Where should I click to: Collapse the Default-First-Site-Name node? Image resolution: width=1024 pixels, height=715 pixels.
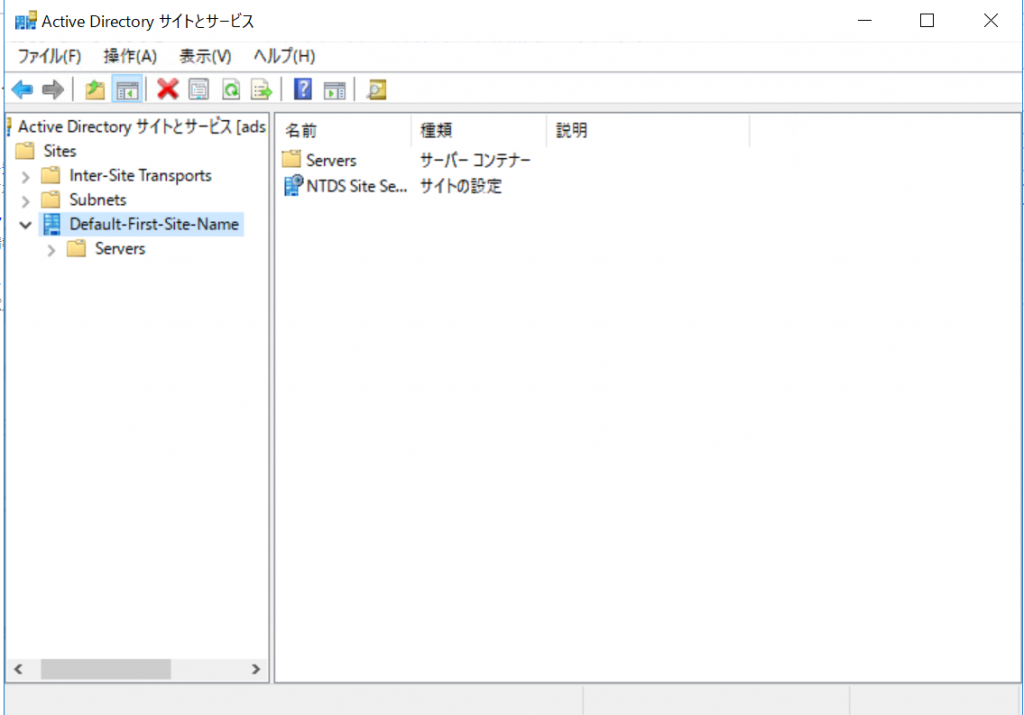click(x=25, y=225)
